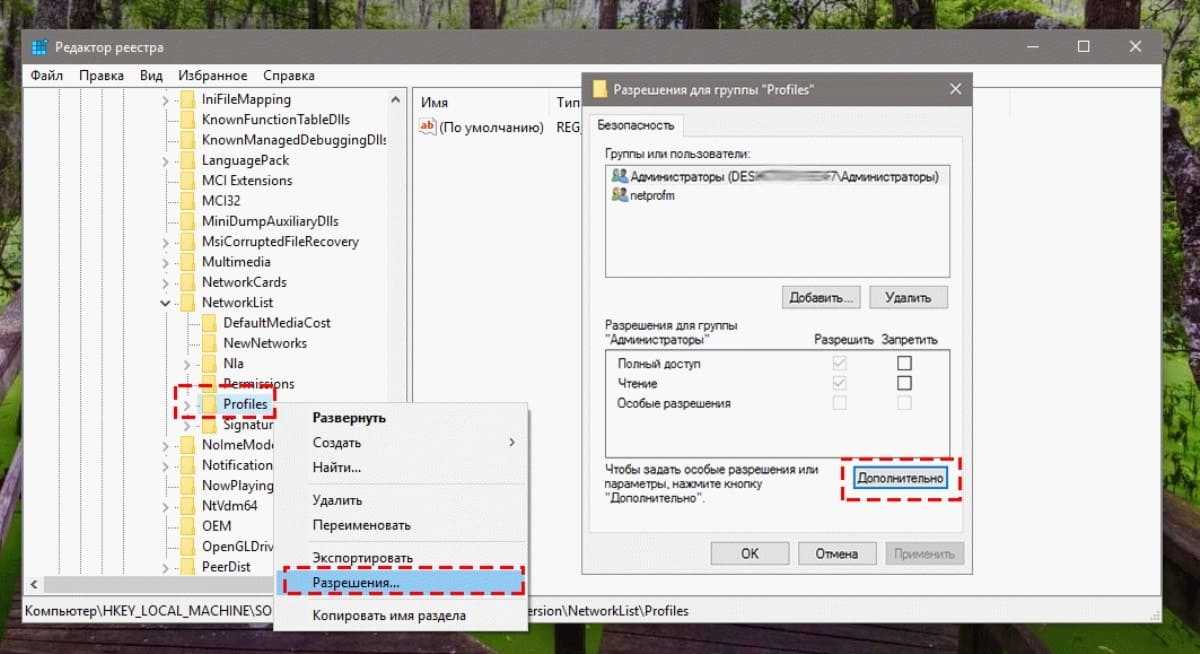The width and height of the screenshot is (1200, 654).
Task: Click the NetworkCards folder icon
Action: tap(186, 282)
